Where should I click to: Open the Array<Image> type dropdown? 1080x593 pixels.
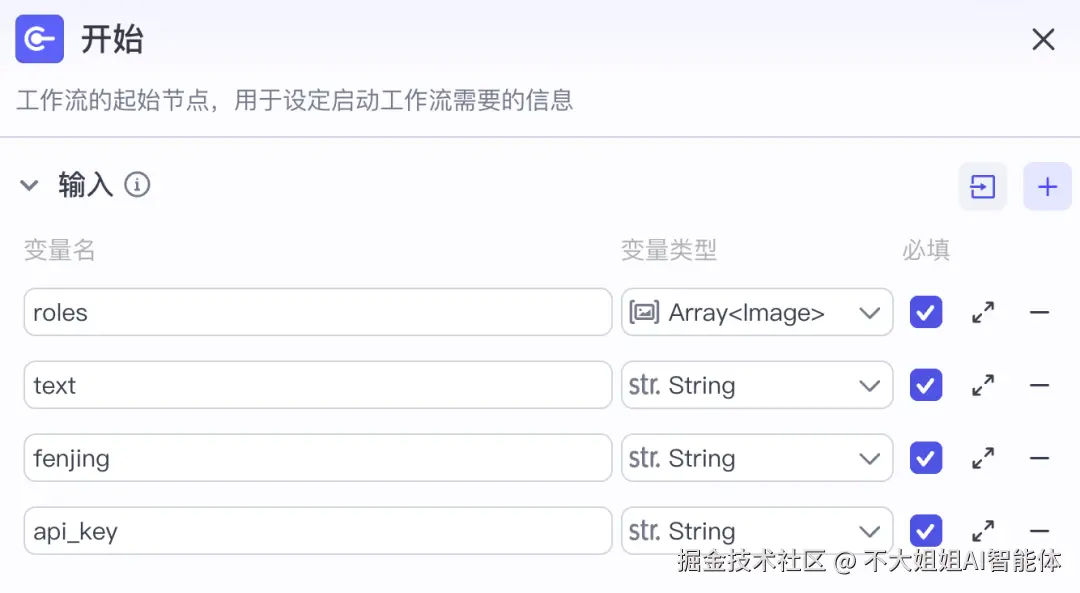coord(757,313)
